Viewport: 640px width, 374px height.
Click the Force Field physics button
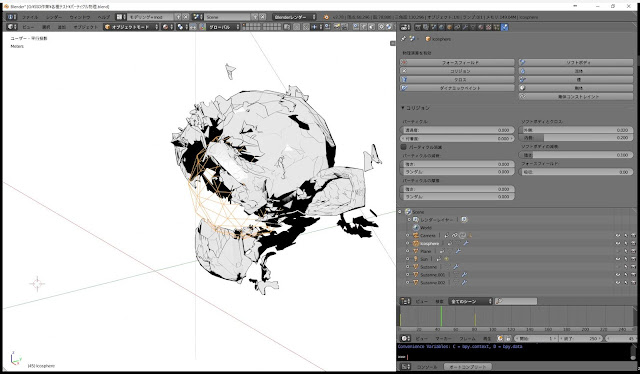(x=457, y=62)
